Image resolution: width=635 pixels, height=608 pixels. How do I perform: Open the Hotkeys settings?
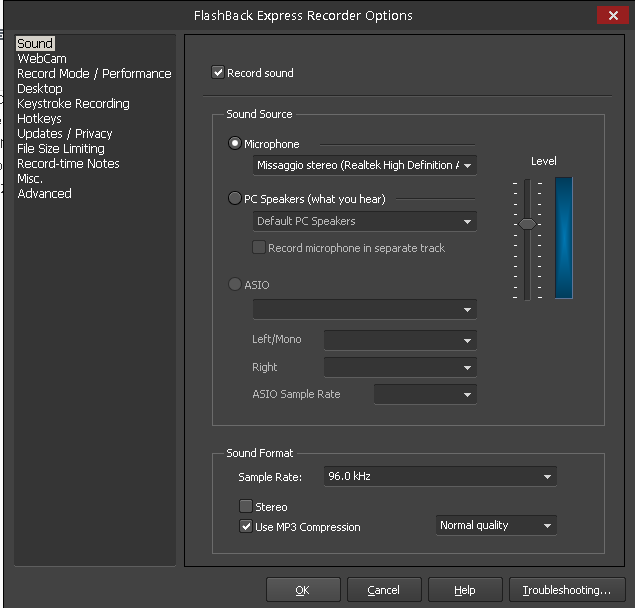[39, 118]
